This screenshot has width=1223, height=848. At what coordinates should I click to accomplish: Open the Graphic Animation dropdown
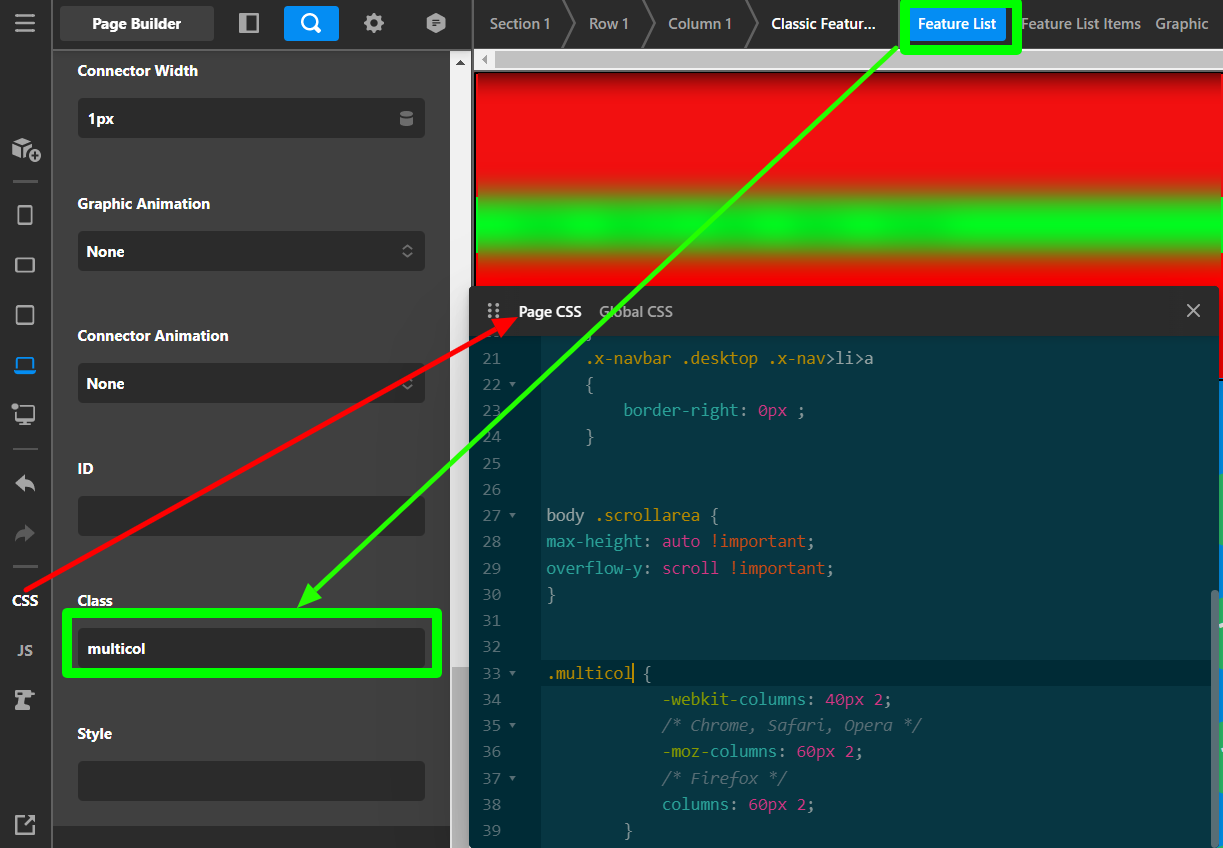click(251, 252)
